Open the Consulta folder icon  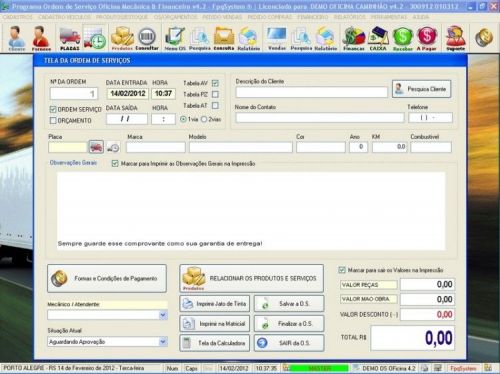[x=224, y=39]
